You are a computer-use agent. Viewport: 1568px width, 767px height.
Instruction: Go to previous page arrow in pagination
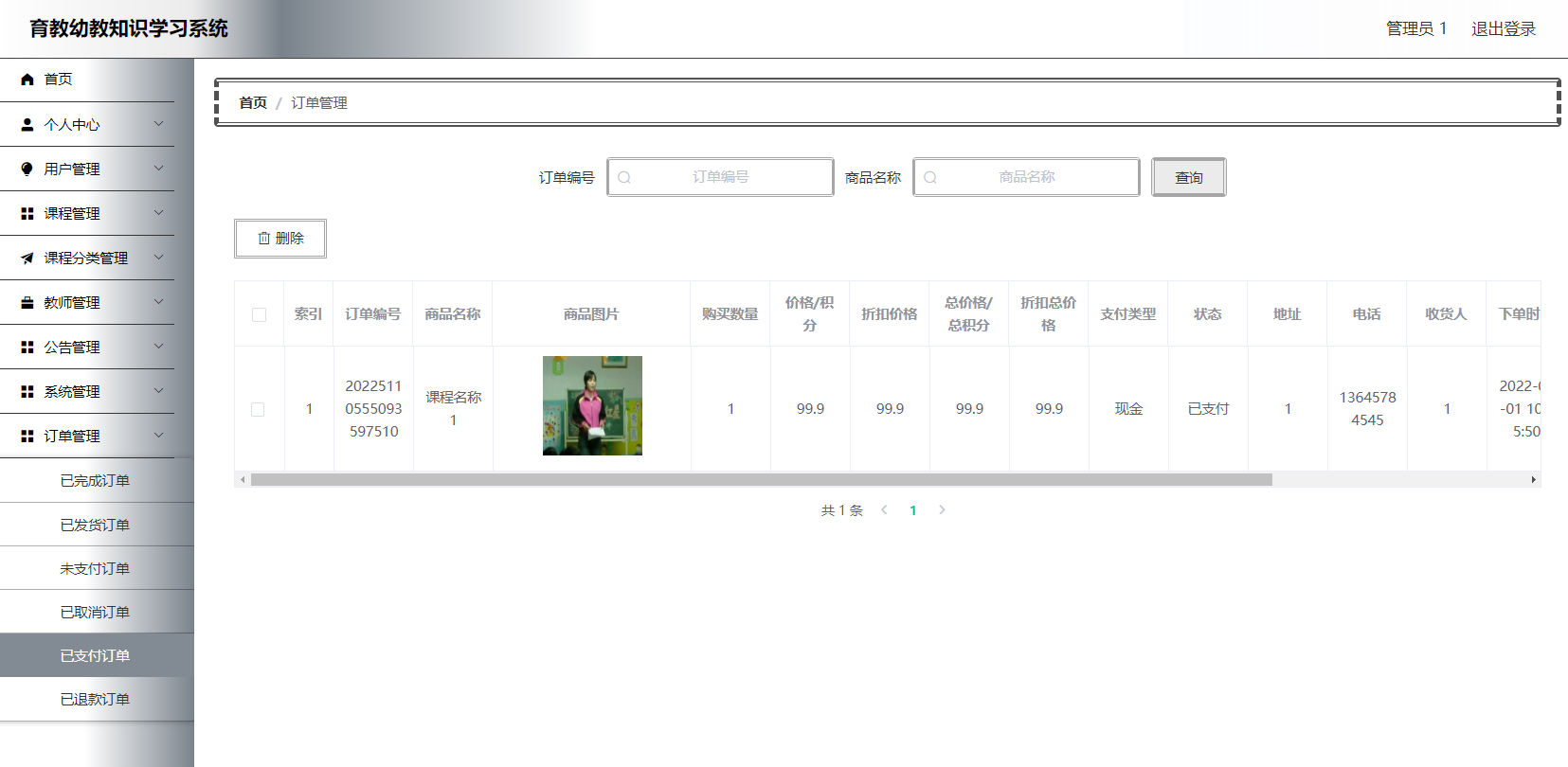(x=884, y=509)
